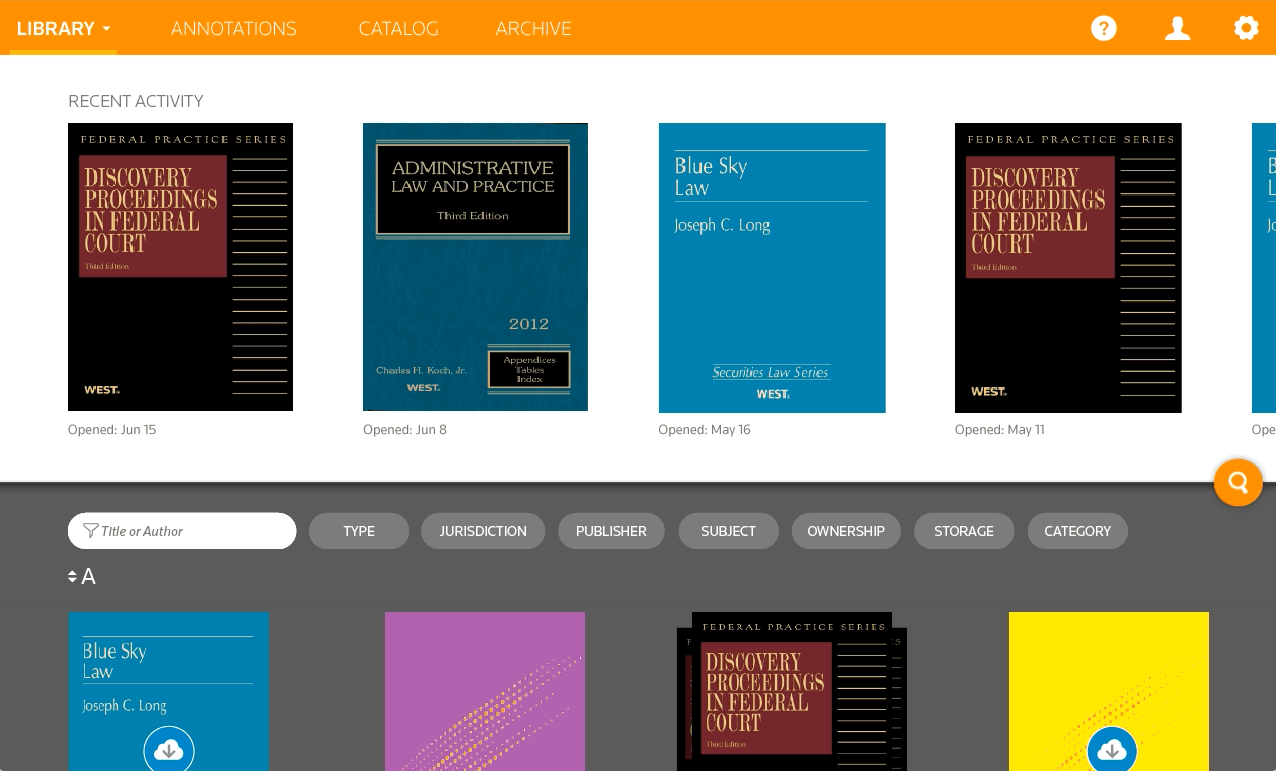This screenshot has width=1276, height=771.
Task: Switch to the ANNOTATIONS tab
Action: pos(234,29)
